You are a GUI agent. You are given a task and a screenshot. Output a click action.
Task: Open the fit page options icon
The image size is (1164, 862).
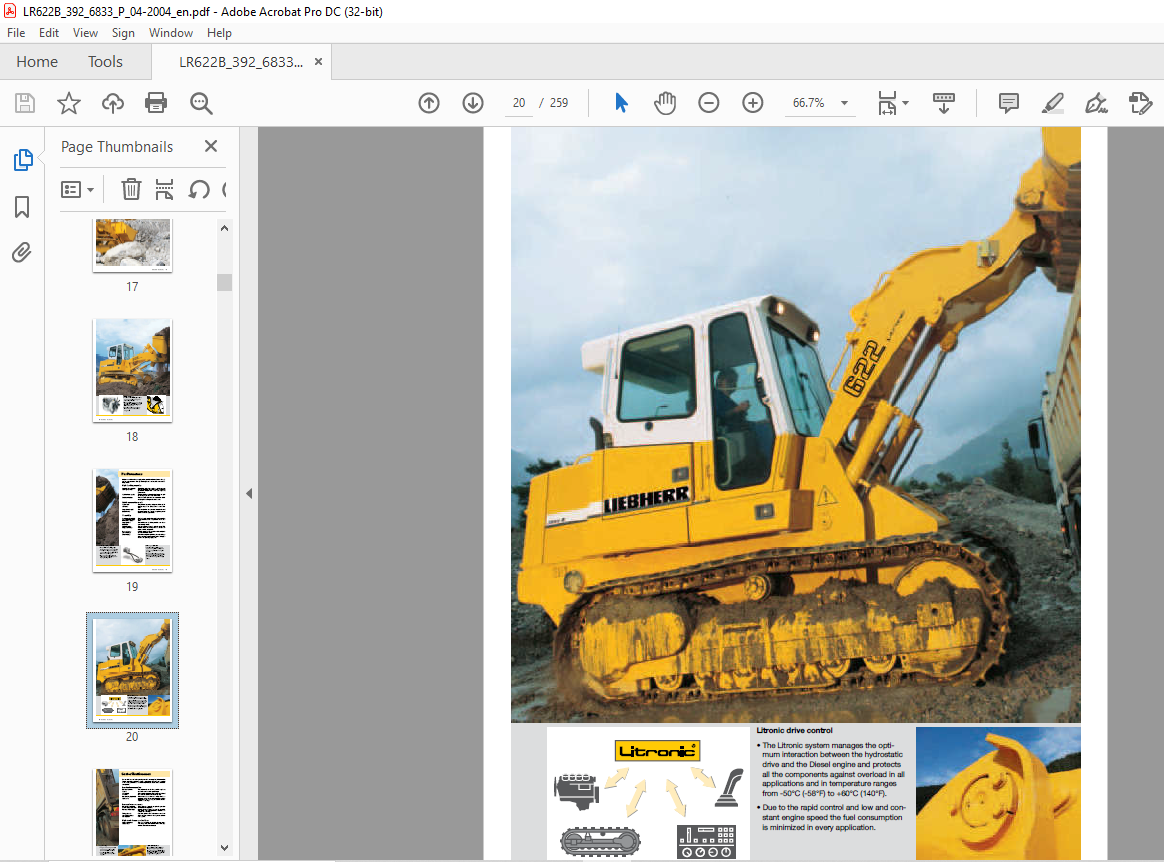[x=892, y=103]
